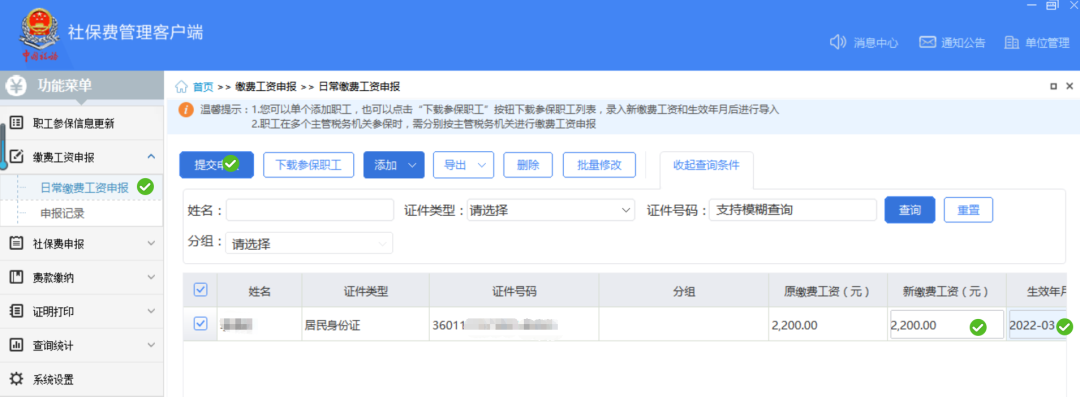Click the 费款缴纳 icon in sidebar

(17, 277)
